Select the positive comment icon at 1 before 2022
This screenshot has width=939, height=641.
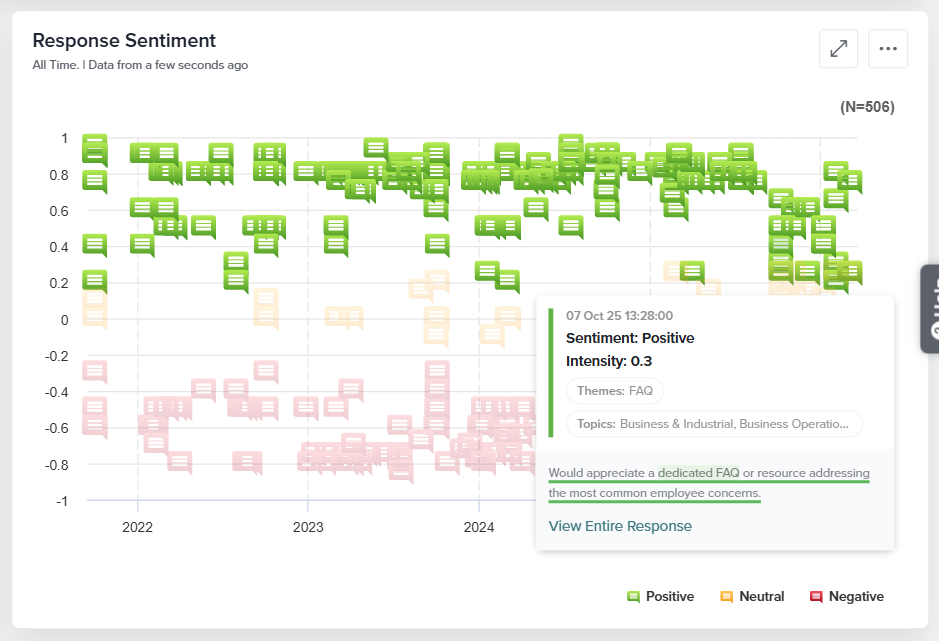[x=95, y=145]
